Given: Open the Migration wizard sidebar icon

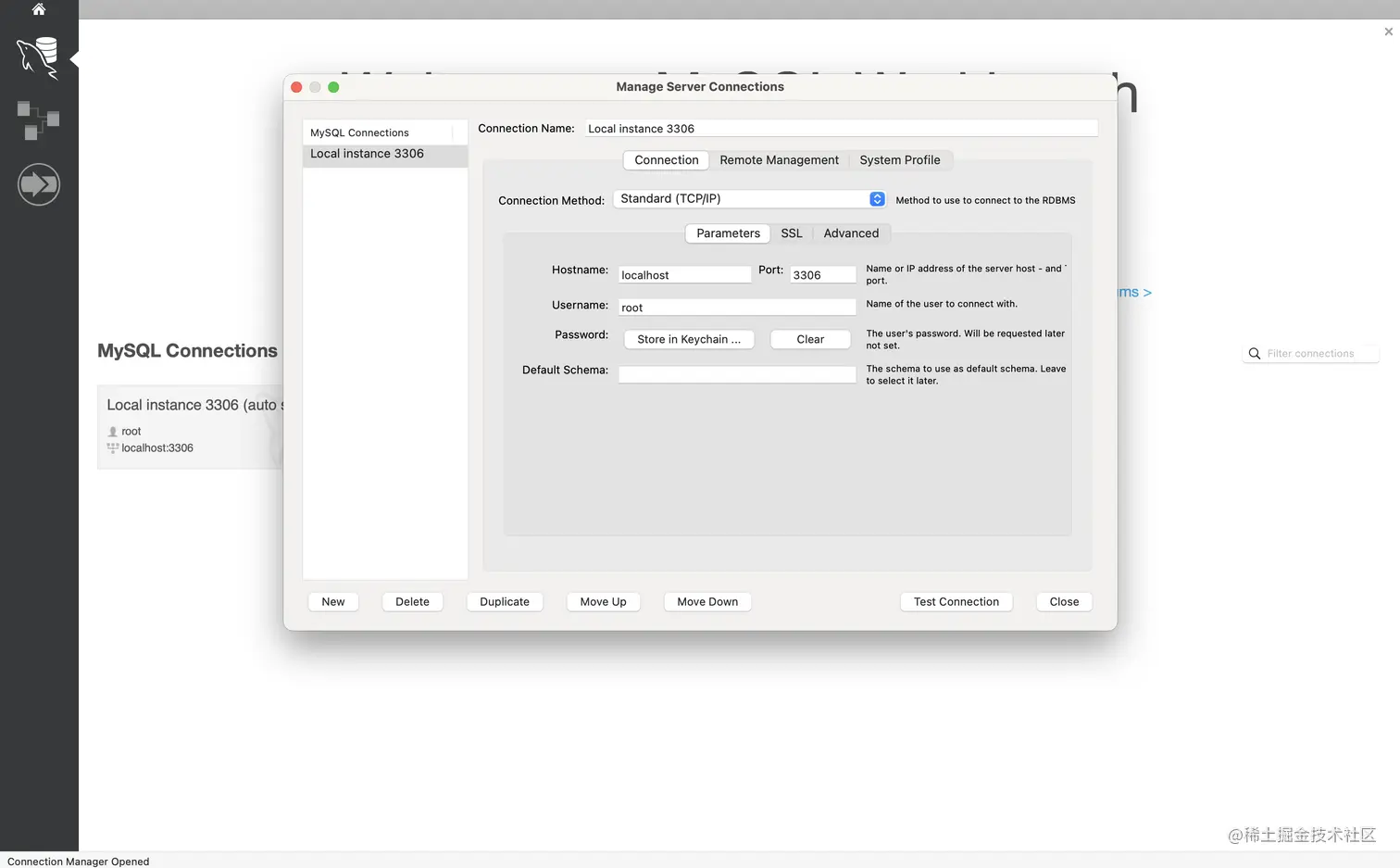Looking at the screenshot, I should click(39, 184).
